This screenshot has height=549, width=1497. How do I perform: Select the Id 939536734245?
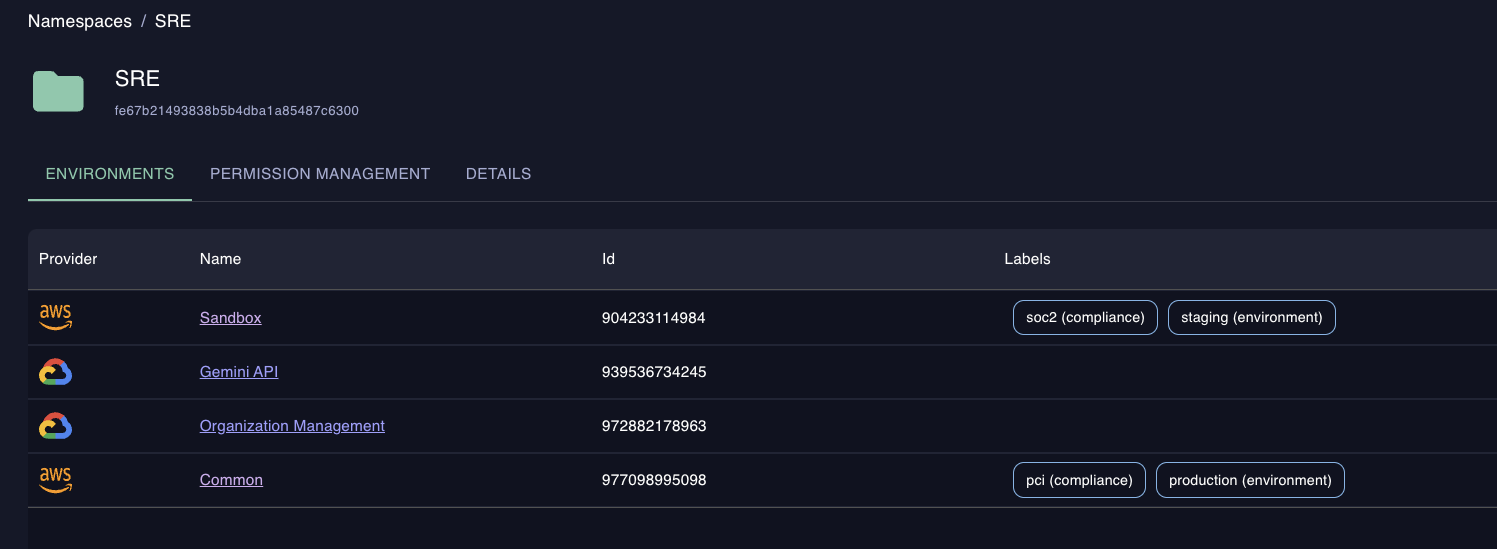(x=654, y=372)
